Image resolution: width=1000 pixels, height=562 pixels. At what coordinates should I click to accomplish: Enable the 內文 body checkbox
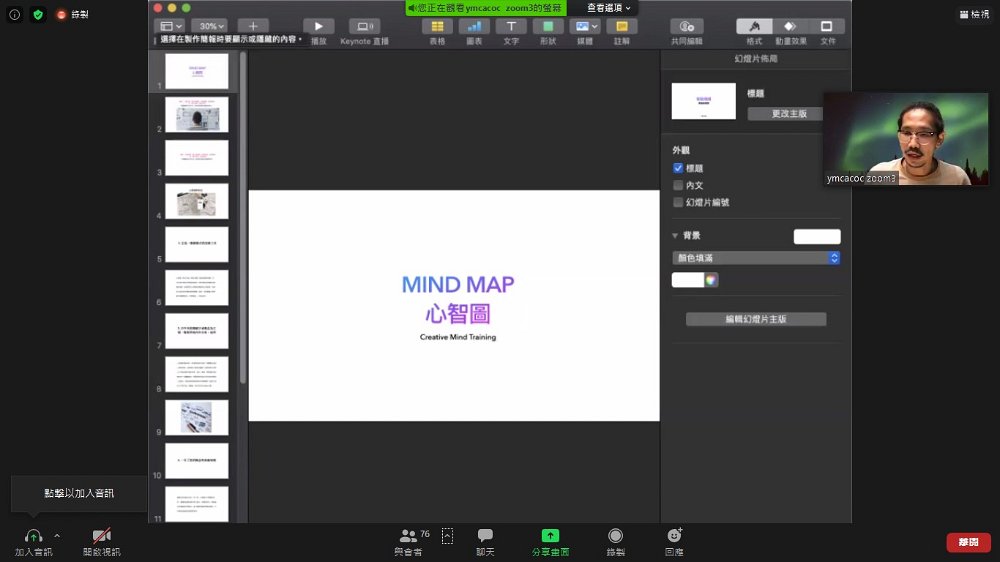tap(678, 186)
